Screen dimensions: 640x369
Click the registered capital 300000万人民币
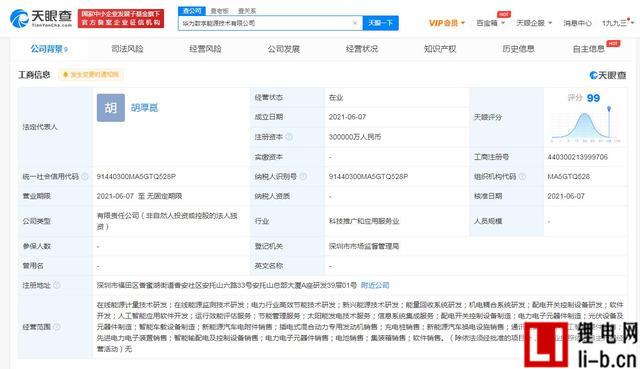coord(355,137)
